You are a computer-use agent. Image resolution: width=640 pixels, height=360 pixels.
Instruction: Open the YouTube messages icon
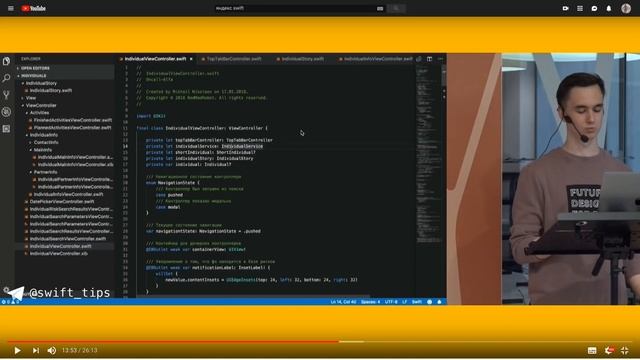[x=594, y=8]
